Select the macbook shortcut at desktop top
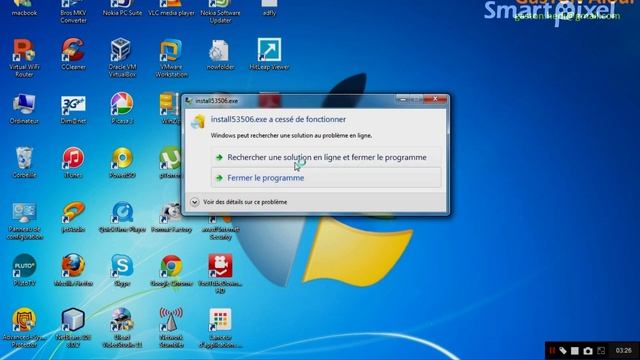The height and width of the screenshot is (360, 640). 24,8
